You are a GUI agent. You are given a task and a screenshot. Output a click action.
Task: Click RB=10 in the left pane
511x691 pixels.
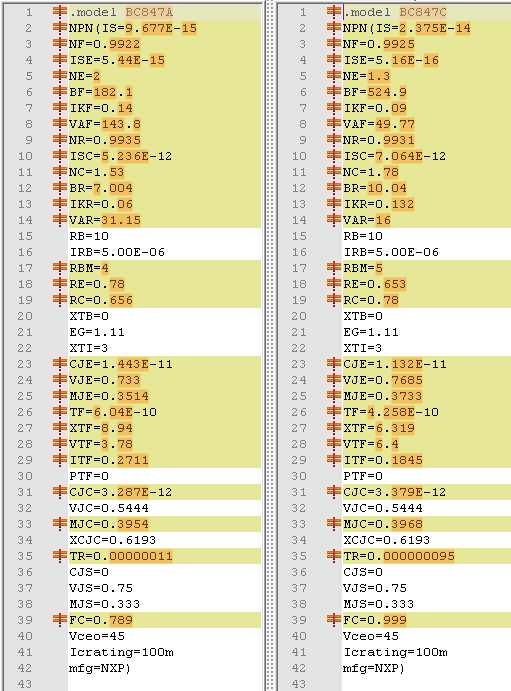click(89, 236)
